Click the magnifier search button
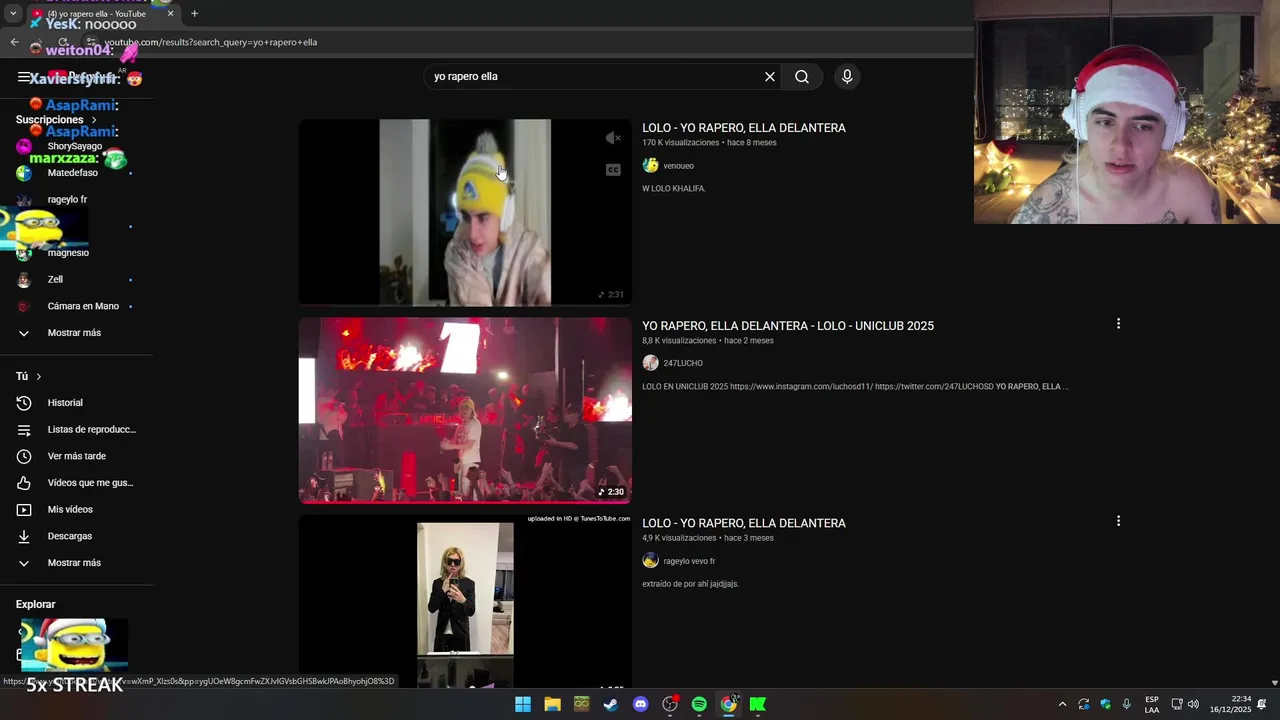This screenshot has width=1280, height=720. 802,77
